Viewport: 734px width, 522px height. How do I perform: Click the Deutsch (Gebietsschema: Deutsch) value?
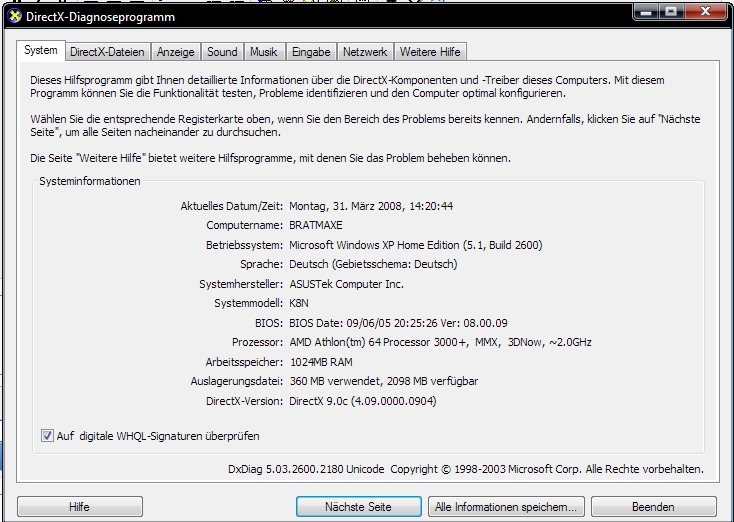373,265
